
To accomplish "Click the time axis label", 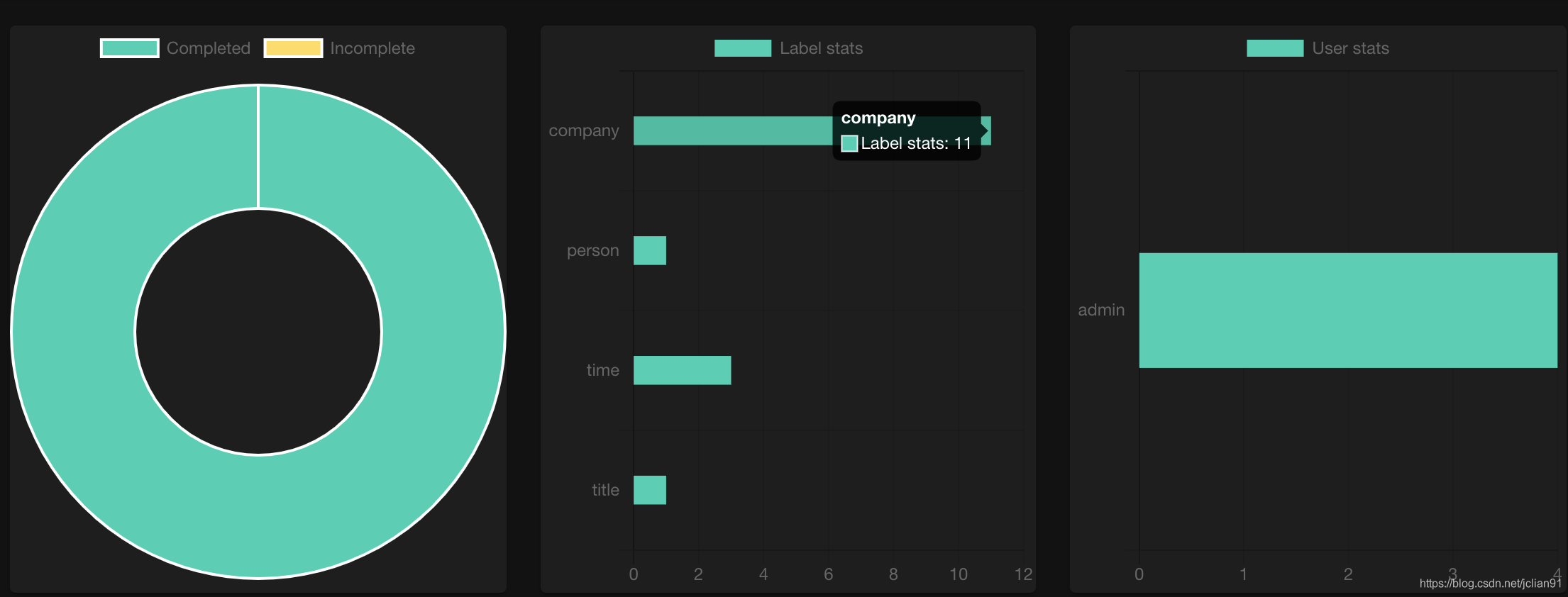I will pos(603,370).
